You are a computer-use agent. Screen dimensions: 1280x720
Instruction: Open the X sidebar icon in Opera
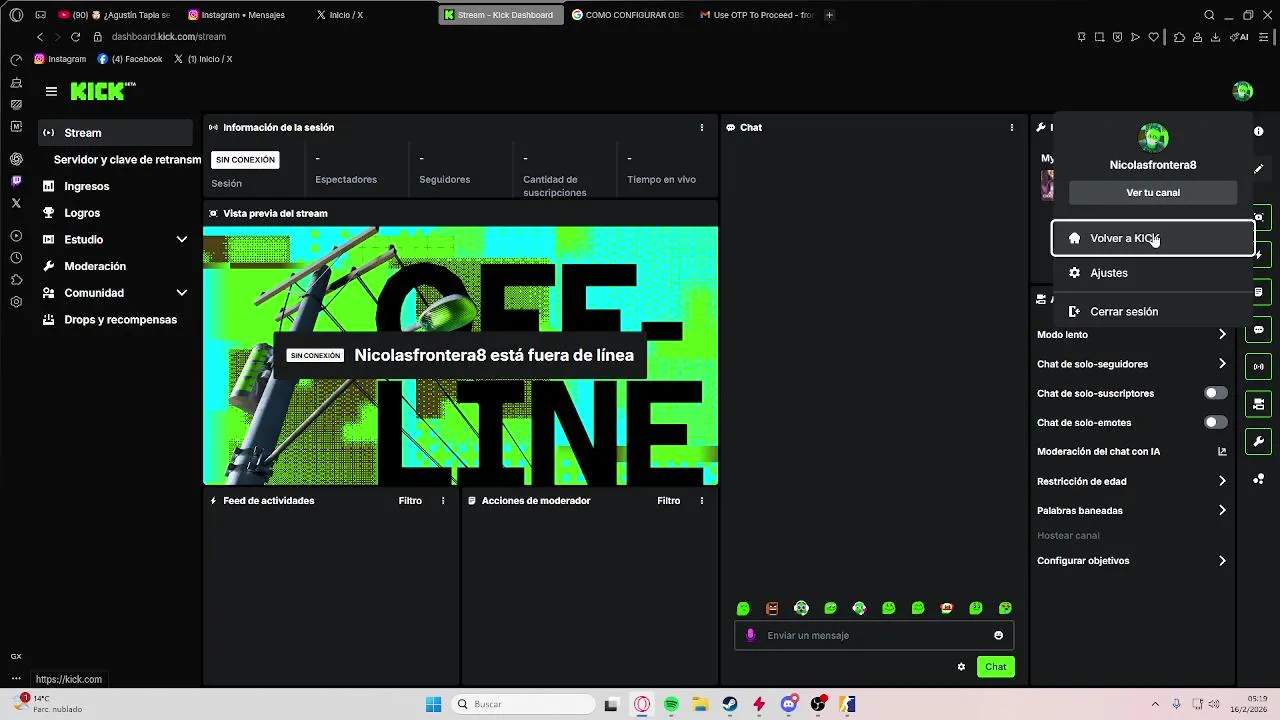pos(16,203)
